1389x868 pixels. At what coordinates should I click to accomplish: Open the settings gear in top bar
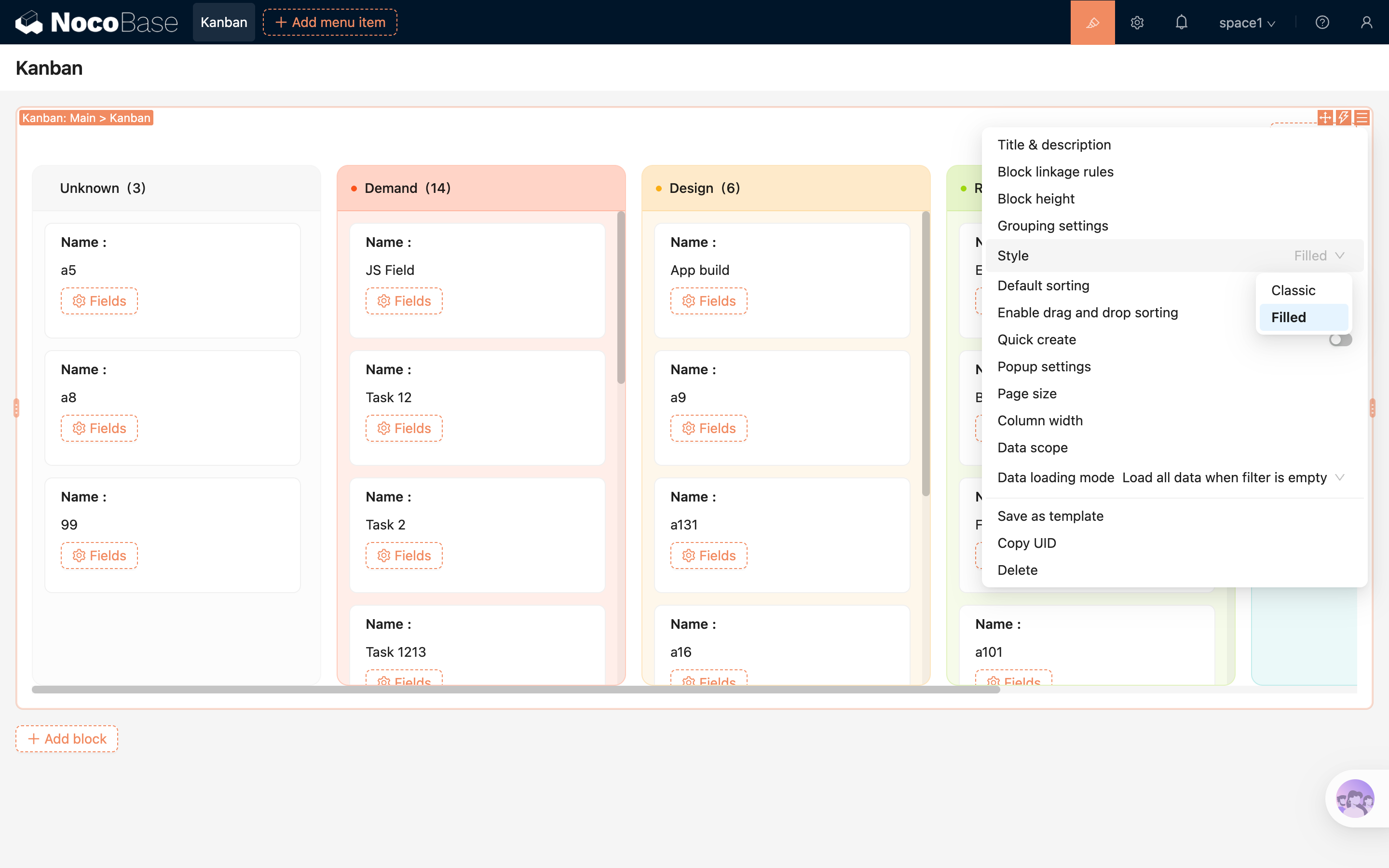1137,22
